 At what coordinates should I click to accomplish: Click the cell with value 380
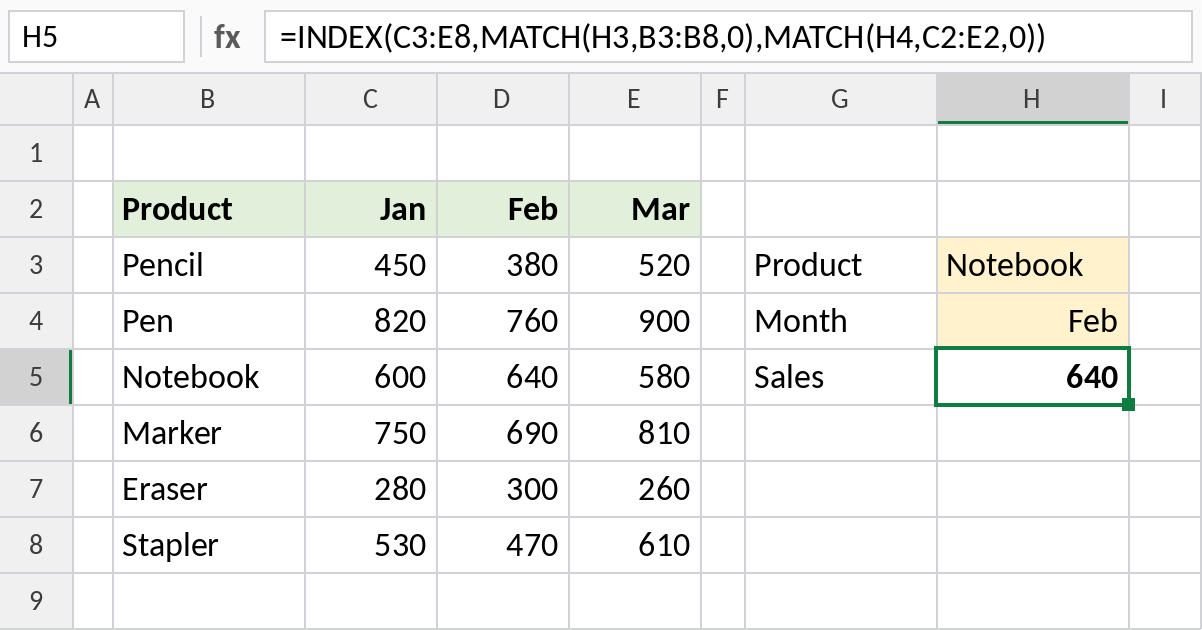tap(503, 265)
